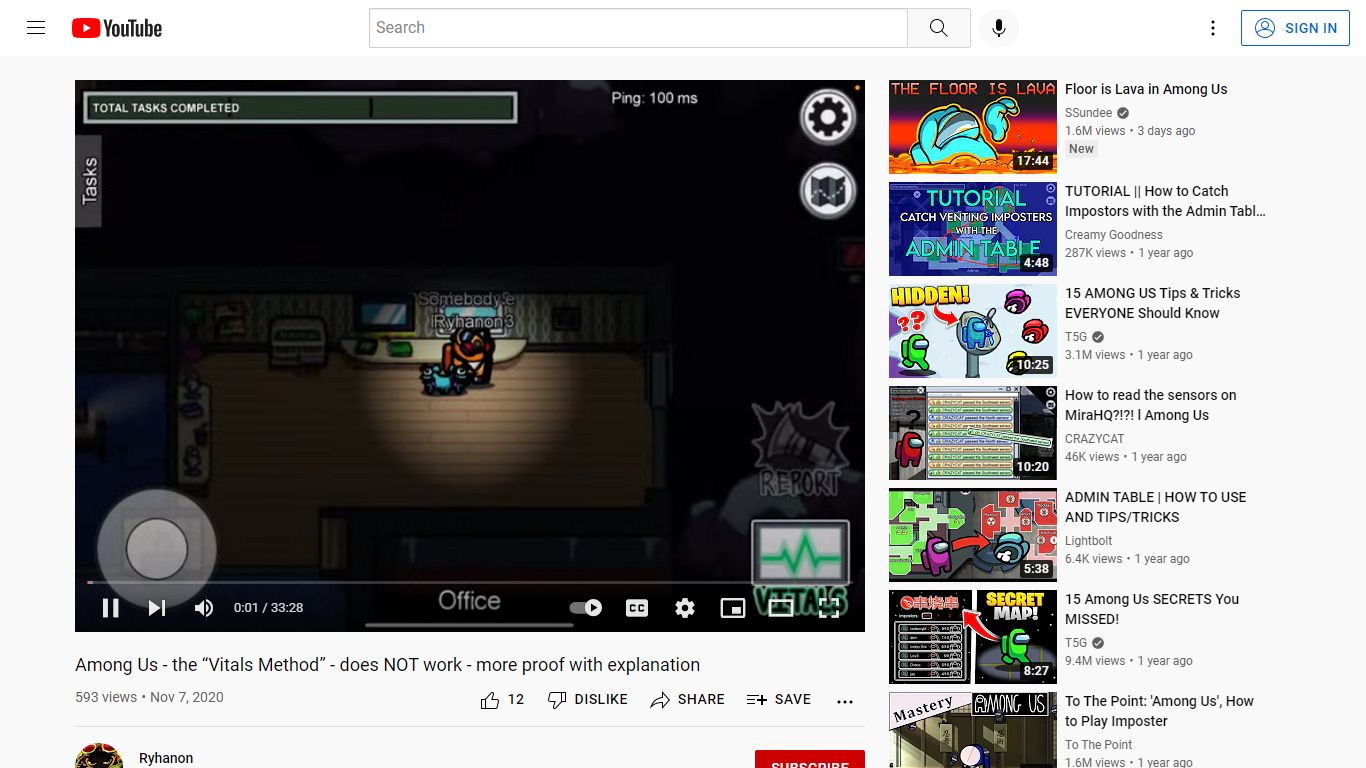Go to the YouTube home logo
Screen dimensions: 1366x768
pyautogui.click(x=117, y=28)
